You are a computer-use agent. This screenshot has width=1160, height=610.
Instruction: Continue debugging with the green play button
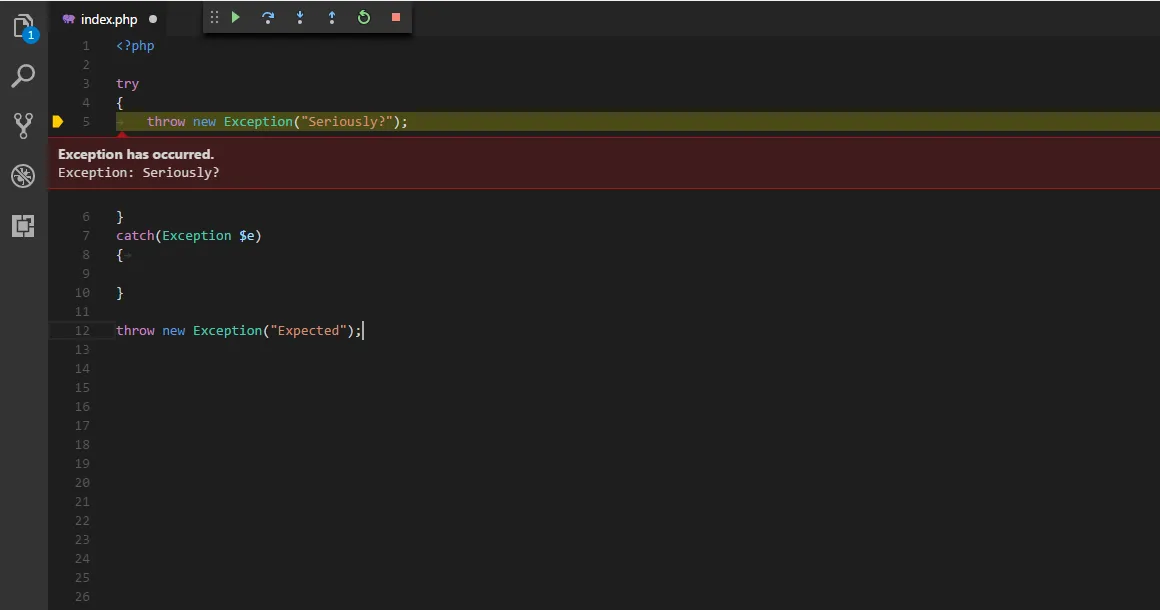(236, 17)
